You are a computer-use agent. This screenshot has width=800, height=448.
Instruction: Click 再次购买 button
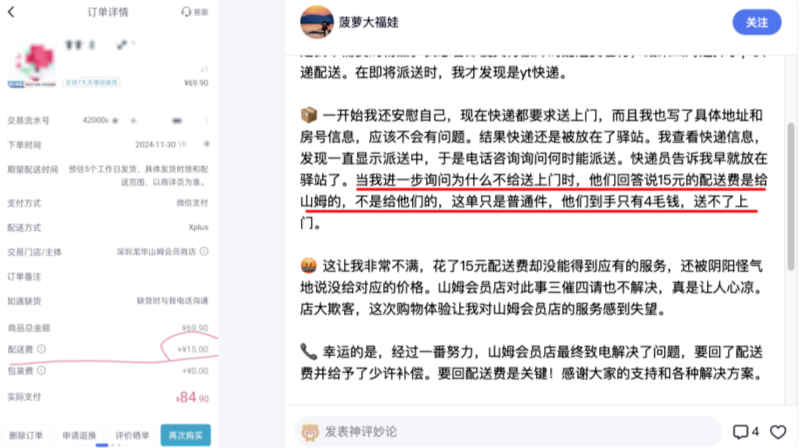pyautogui.click(x=186, y=435)
